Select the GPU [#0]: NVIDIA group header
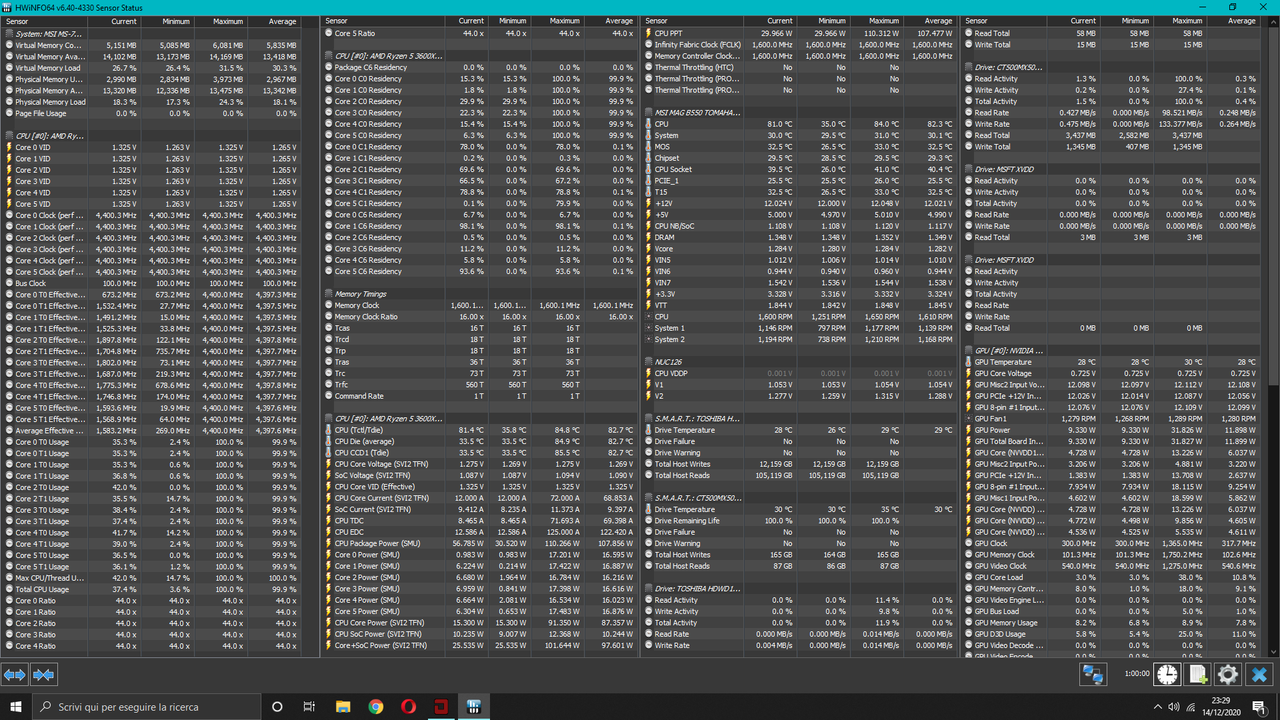Viewport: 1280px width, 720px height. 1111,351
